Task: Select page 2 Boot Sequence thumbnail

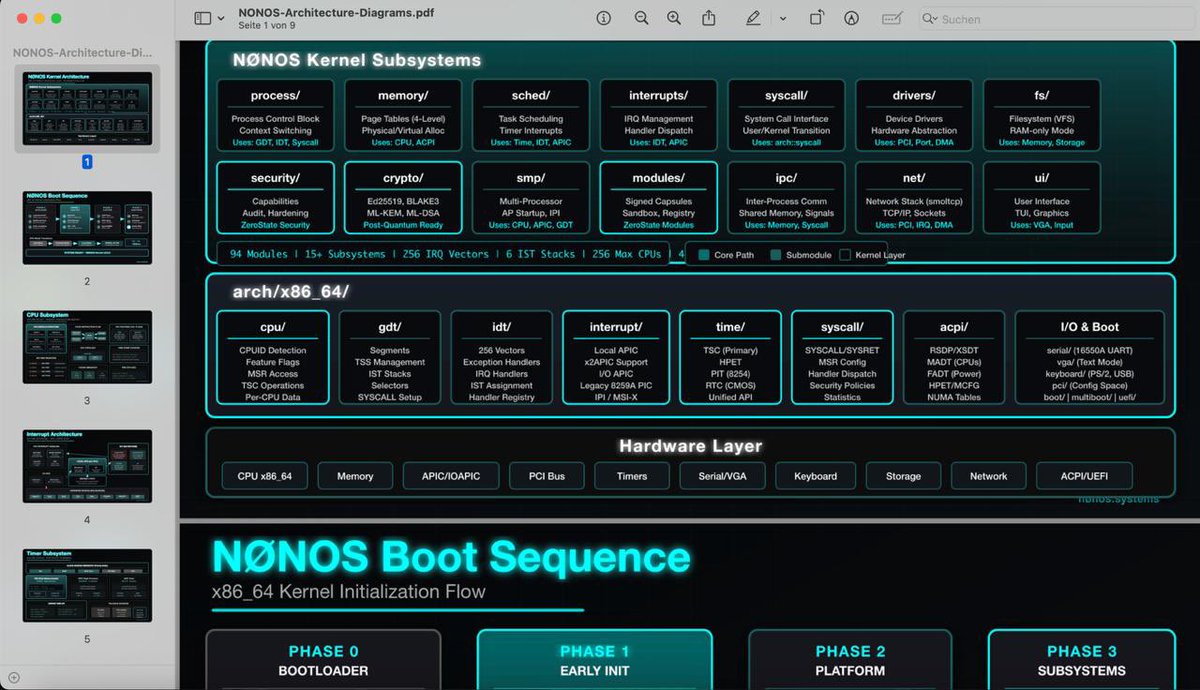Action: click(87, 228)
